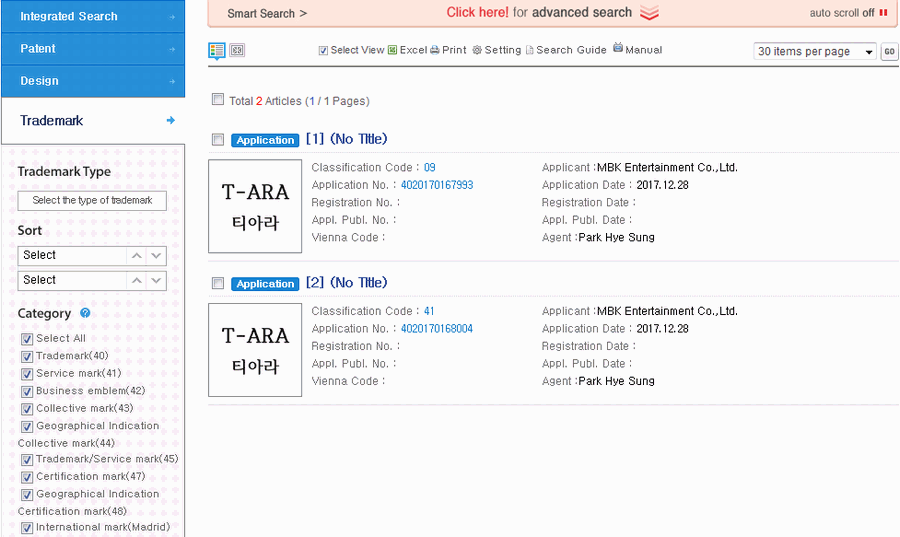Open the Search Guide document icon

coord(530,50)
